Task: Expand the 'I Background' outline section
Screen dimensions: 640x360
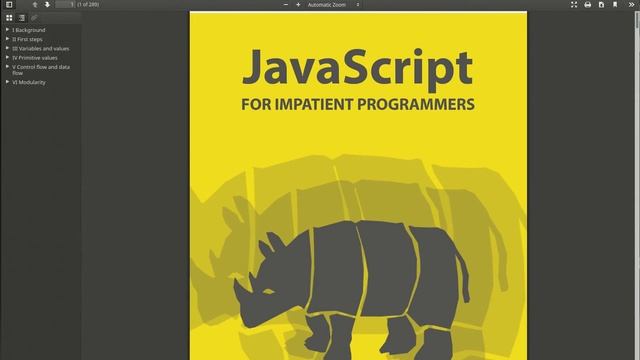Action: pos(7,30)
